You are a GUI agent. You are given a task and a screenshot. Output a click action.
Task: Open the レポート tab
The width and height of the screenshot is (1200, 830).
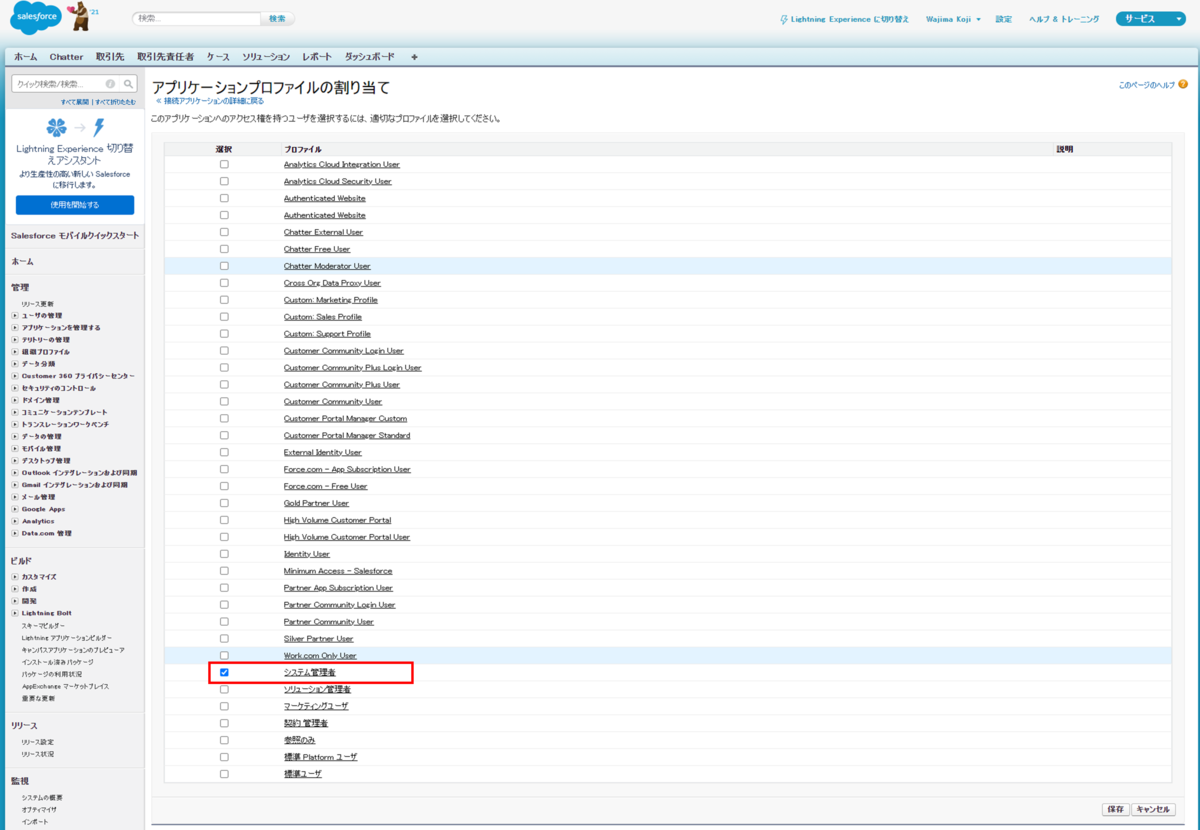tap(317, 57)
